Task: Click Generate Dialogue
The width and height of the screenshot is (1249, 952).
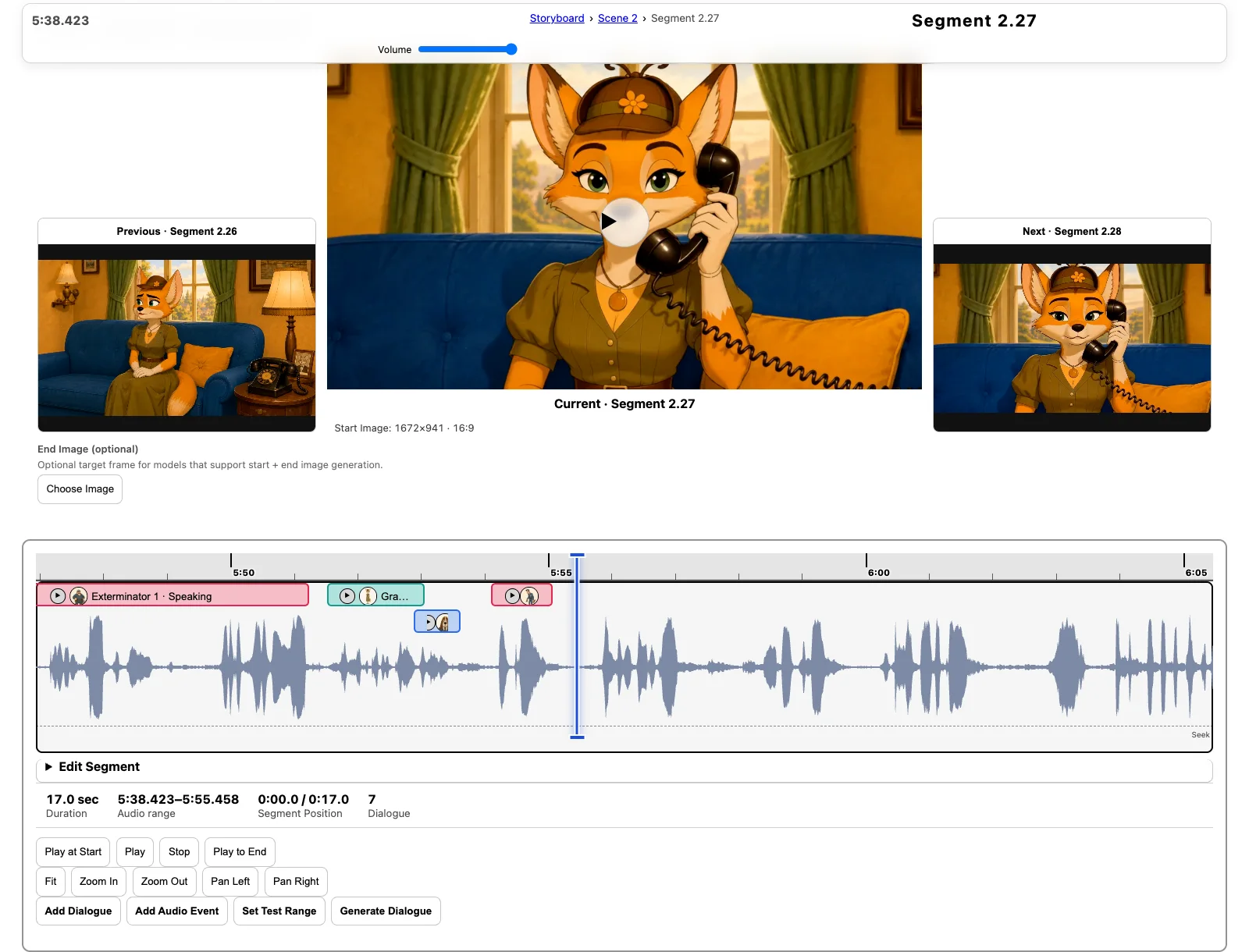Action: tap(386, 911)
